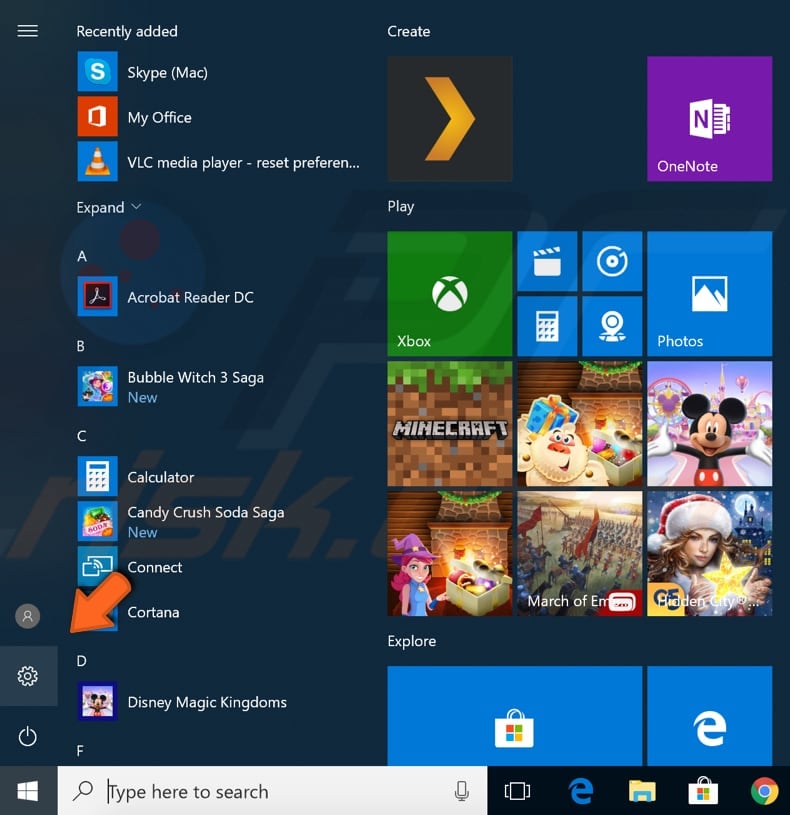Click the letter F section header

coord(81,751)
